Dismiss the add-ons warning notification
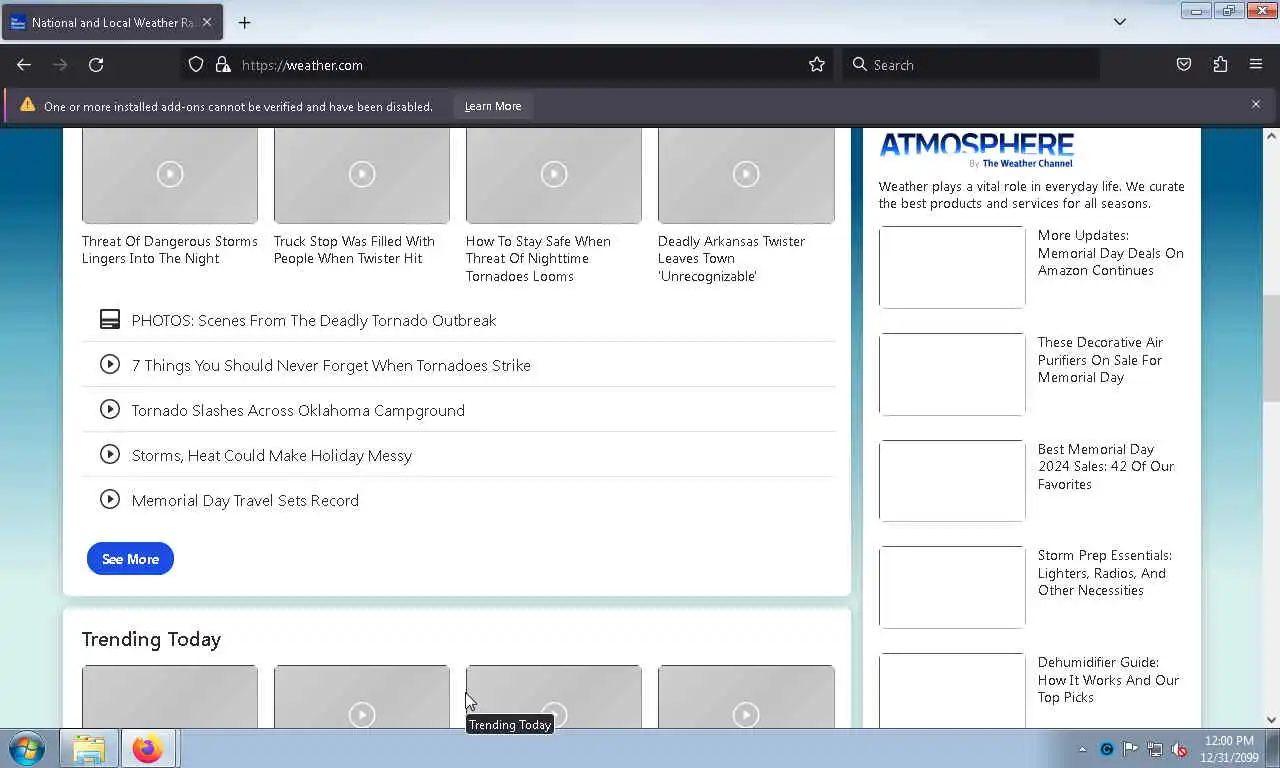Screen dimensions: 1280x768 pos(1256,105)
